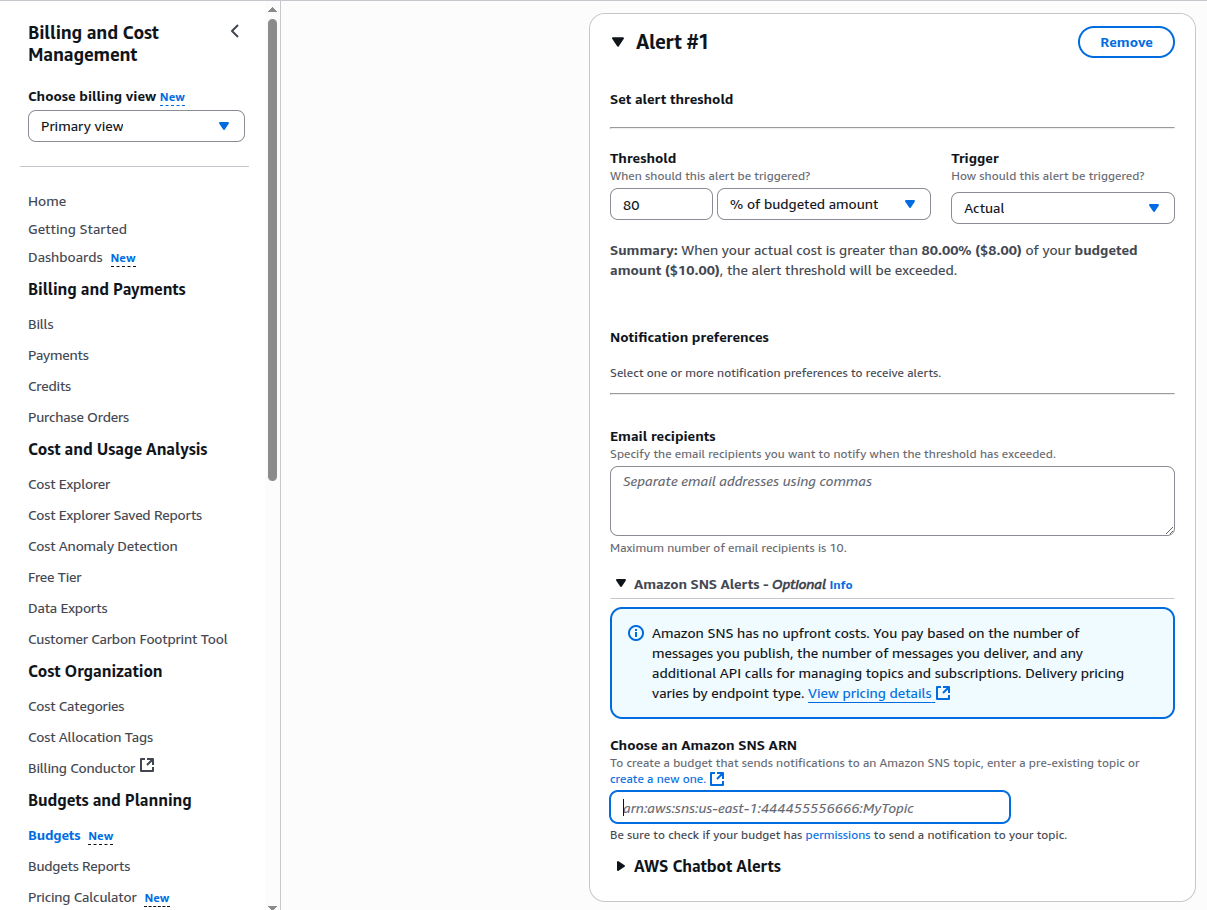Collapse the Amazon SNS Alerts section
Image resolution: width=1207 pixels, height=910 pixels.
tap(620, 584)
